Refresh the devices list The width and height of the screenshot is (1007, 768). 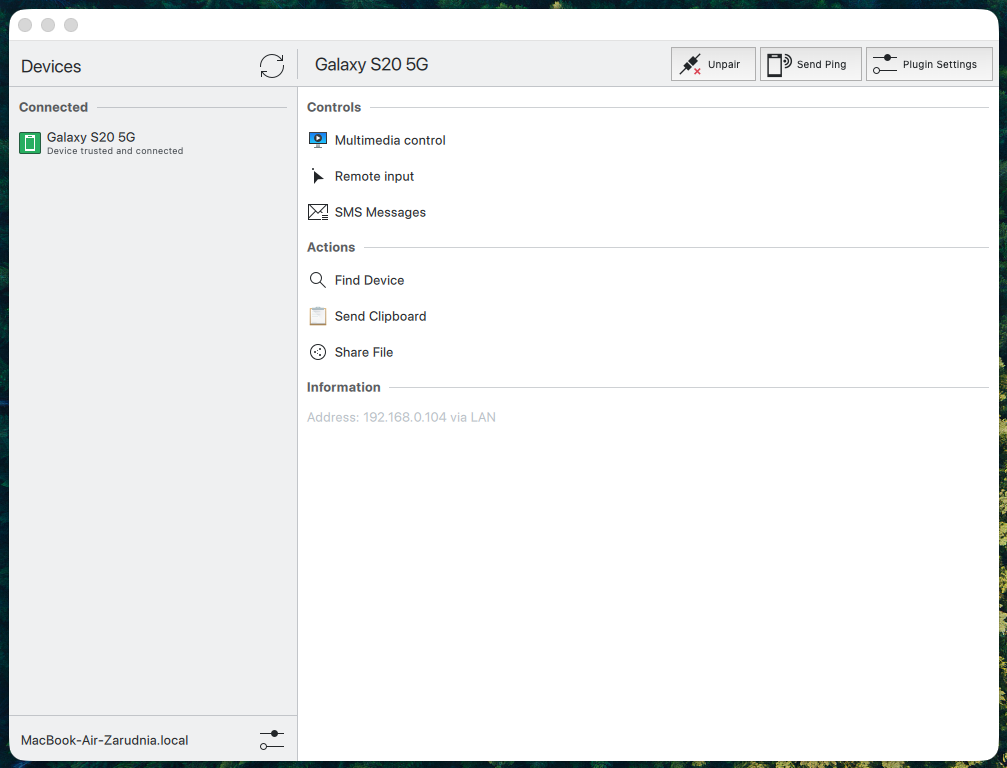coord(272,65)
